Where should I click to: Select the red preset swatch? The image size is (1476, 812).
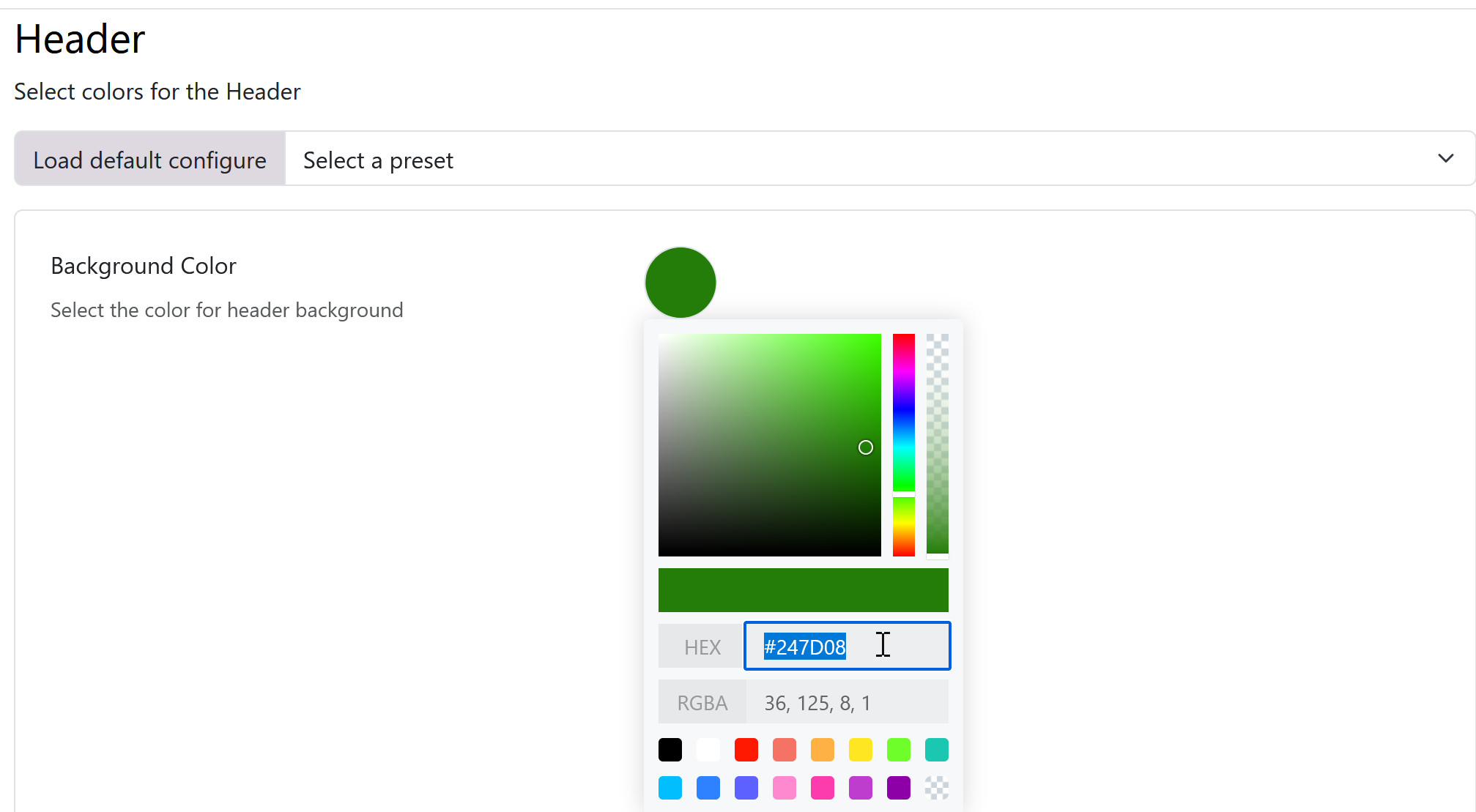click(746, 750)
